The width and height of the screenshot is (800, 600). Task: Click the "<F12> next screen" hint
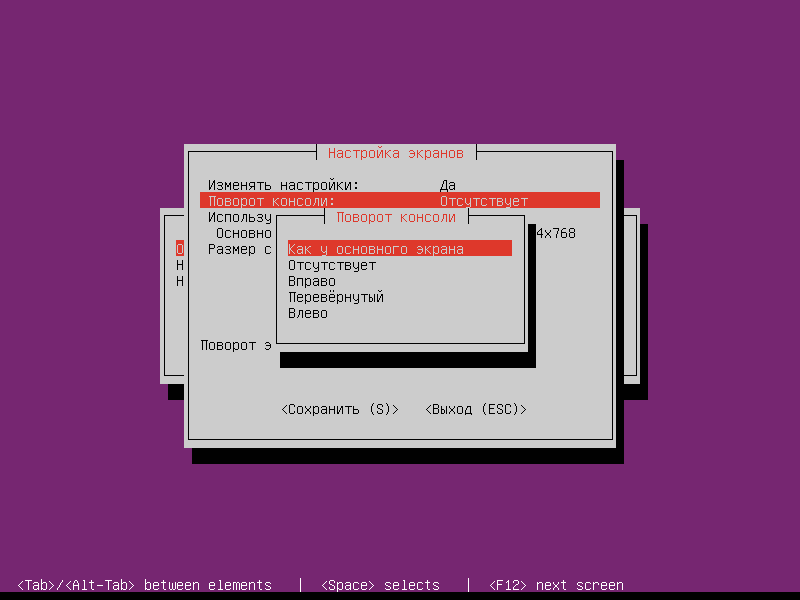click(x=556, y=585)
